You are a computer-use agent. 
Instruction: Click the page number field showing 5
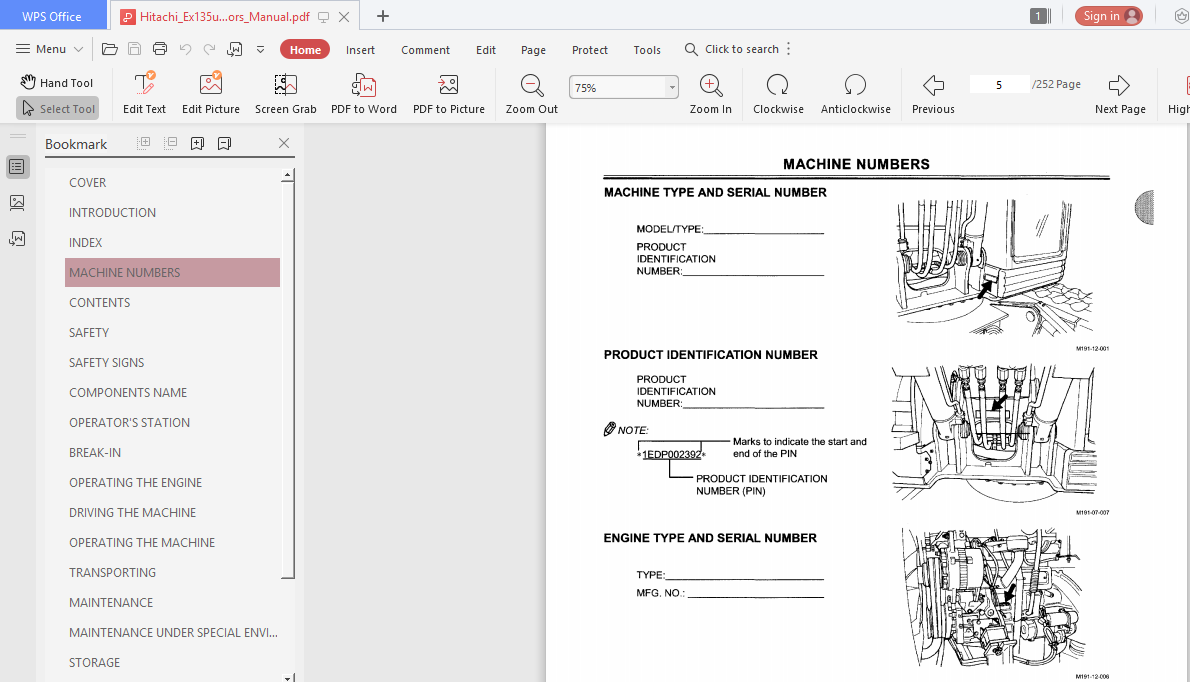tap(999, 84)
